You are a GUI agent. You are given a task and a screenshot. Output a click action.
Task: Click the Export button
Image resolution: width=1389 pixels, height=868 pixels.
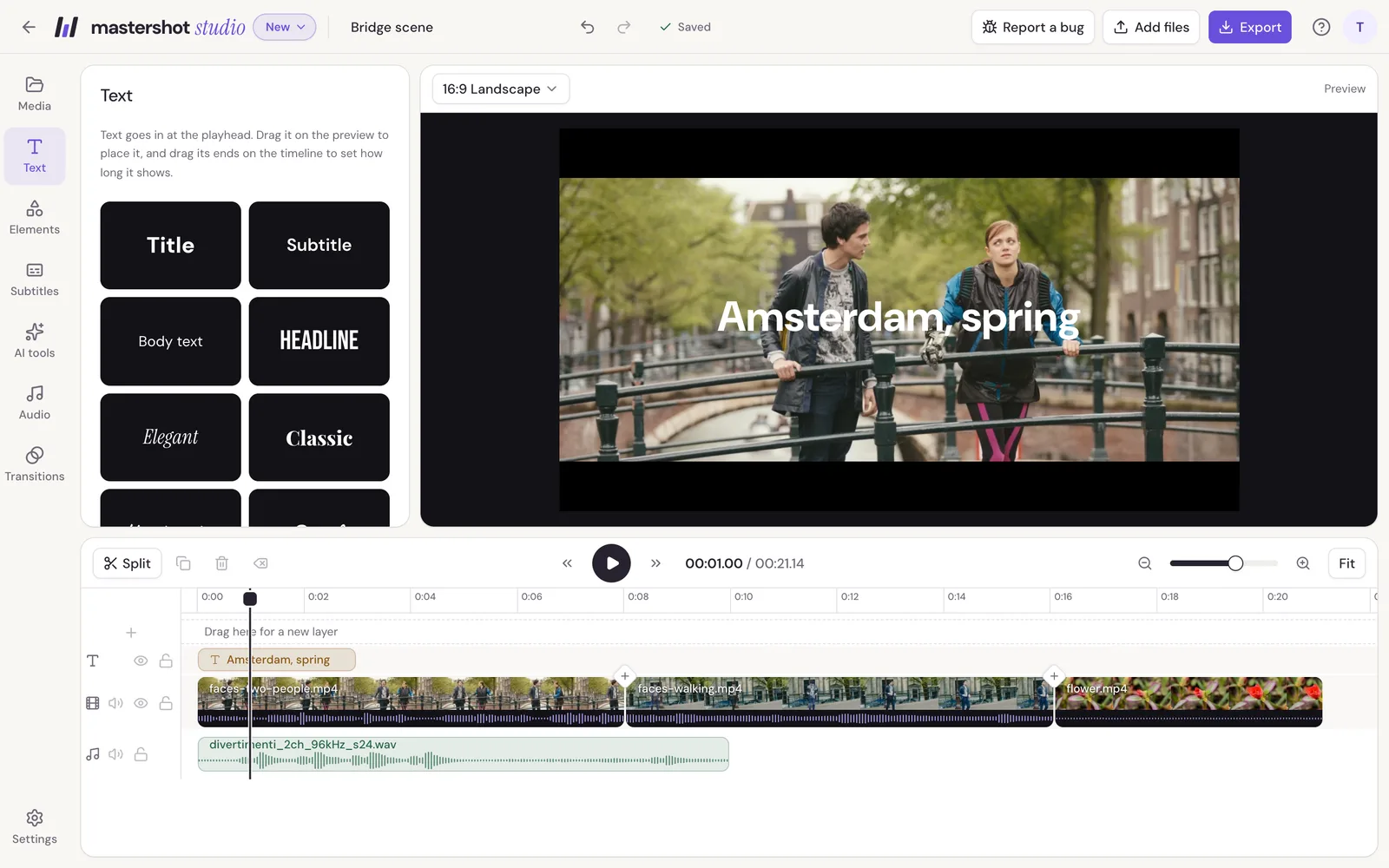pyautogui.click(x=1250, y=27)
